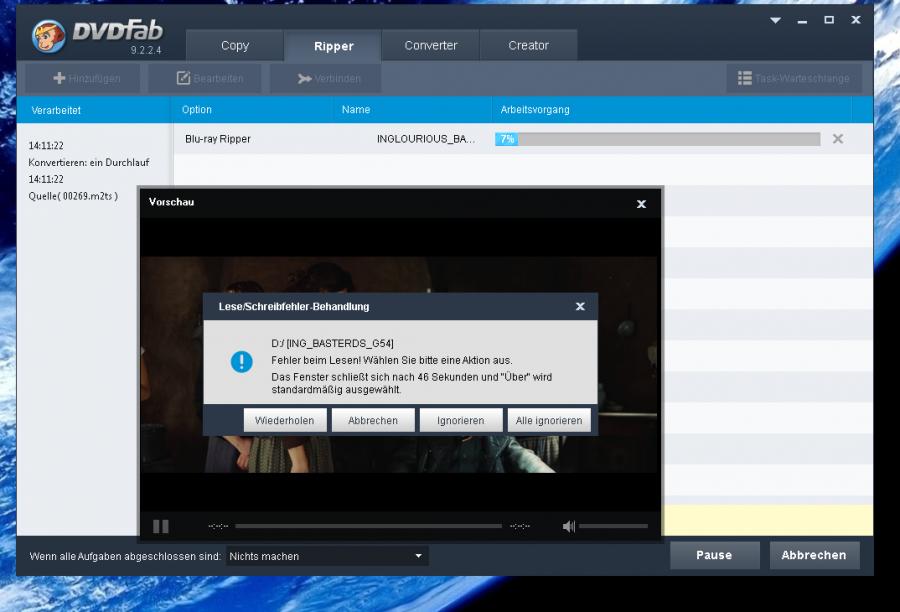Viewport: 900px width, 612px height.
Task: Click the Alle ignorieren button
Action: [x=549, y=420]
